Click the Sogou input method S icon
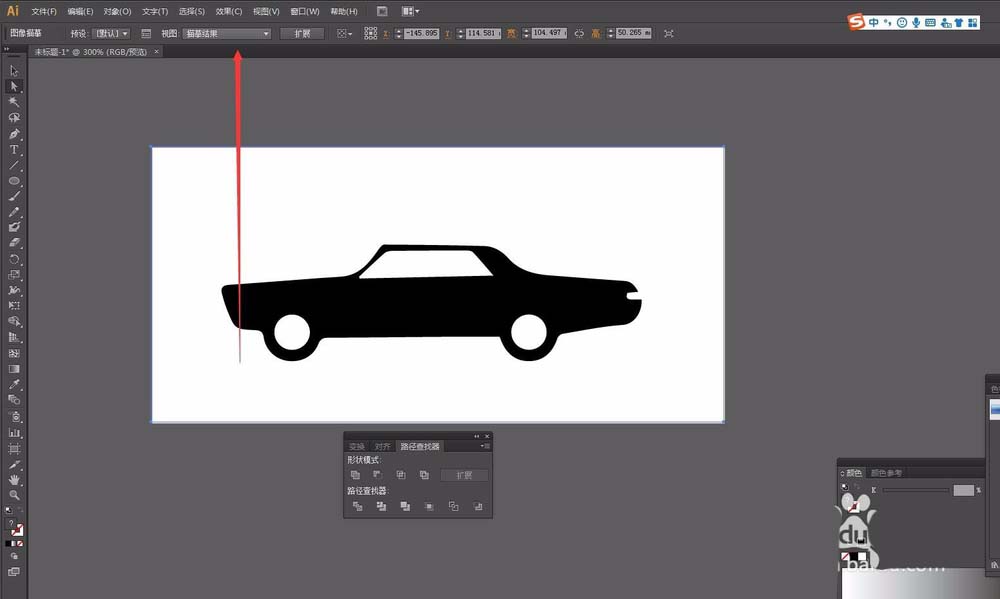 (x=856, y=22)
